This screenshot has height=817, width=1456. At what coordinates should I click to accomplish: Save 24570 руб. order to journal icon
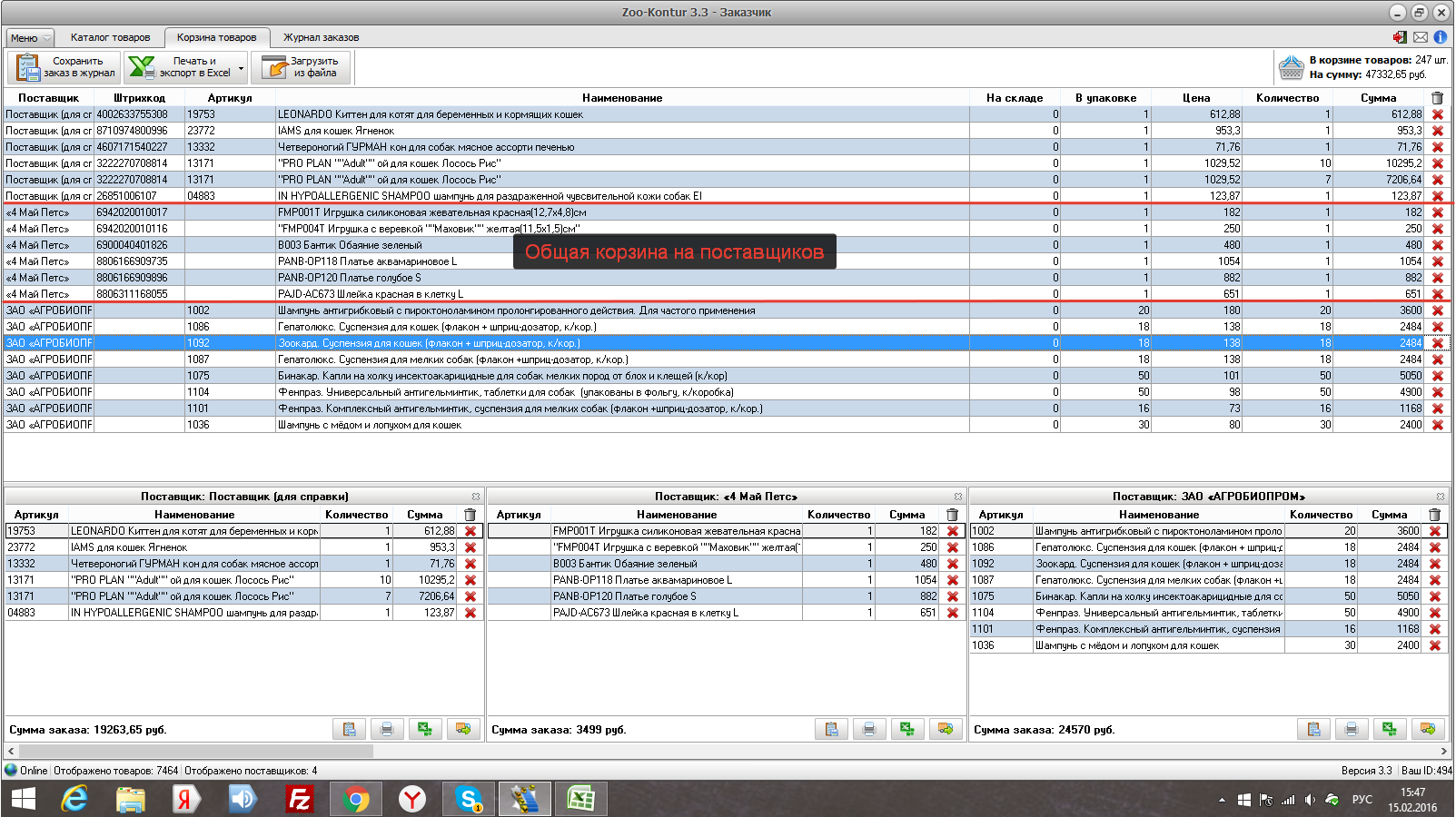click(1314, 729)
